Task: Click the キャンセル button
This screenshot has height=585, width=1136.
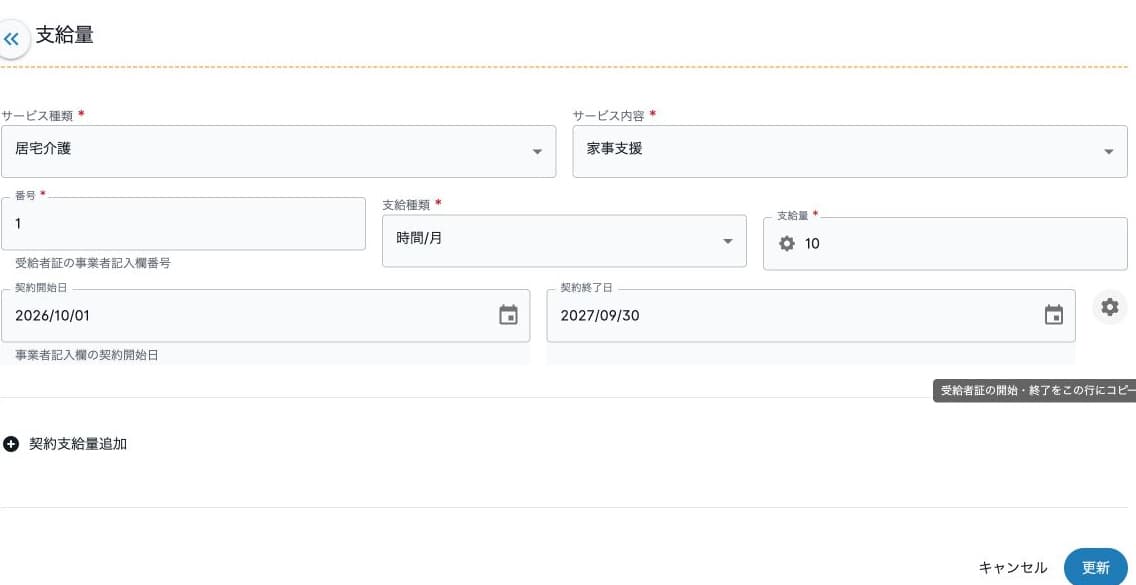Action: point(1013,568)
